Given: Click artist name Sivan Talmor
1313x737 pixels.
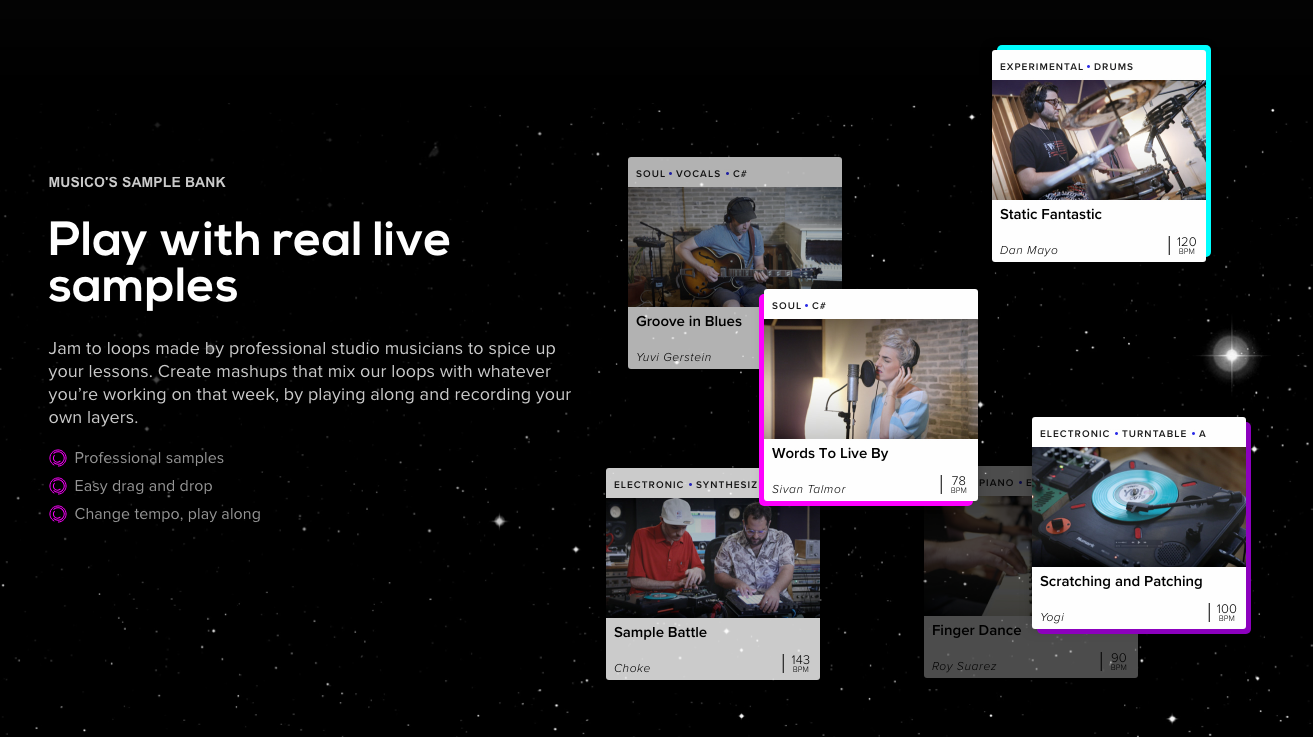Looking at the screenshot, I should coord(809,489).
